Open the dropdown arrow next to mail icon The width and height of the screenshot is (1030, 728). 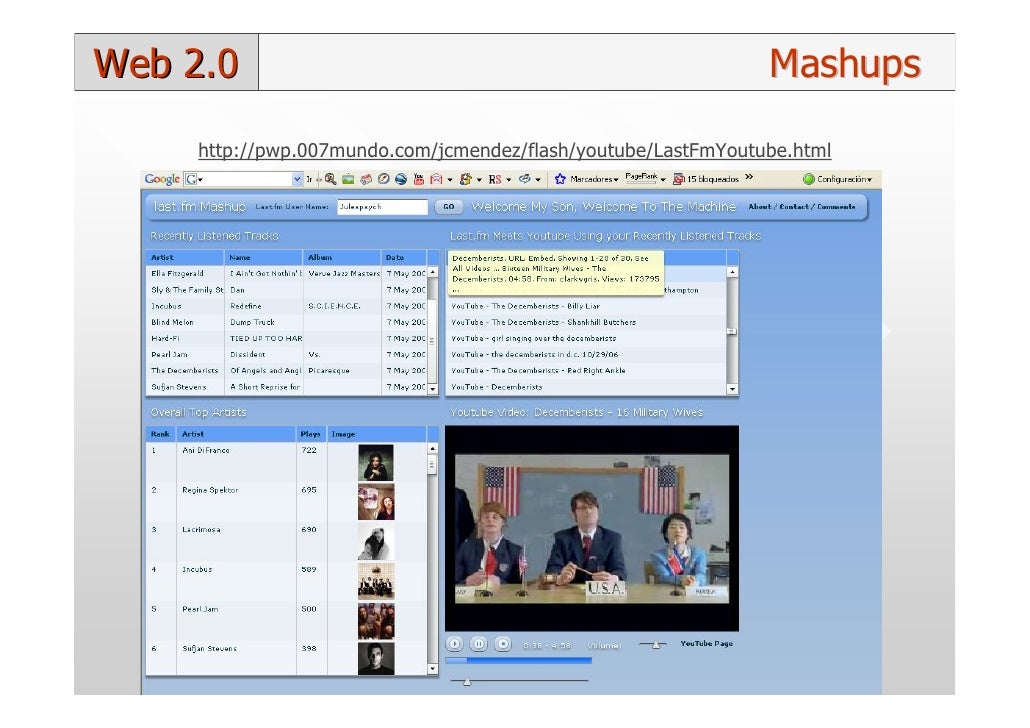pyautogui.click(x=450, y=179)
